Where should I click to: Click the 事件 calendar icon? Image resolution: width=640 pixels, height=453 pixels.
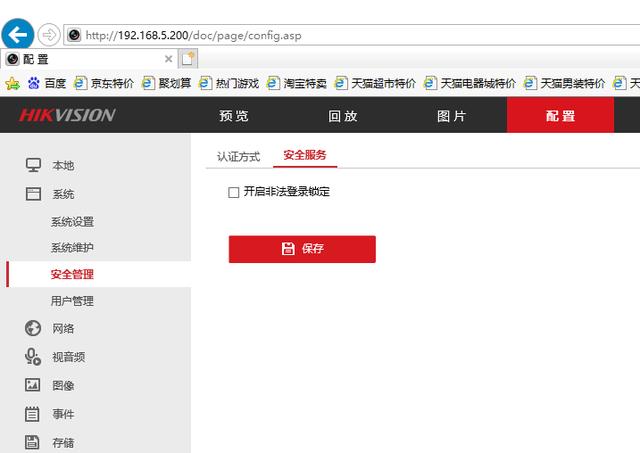[x=32, y=414]
